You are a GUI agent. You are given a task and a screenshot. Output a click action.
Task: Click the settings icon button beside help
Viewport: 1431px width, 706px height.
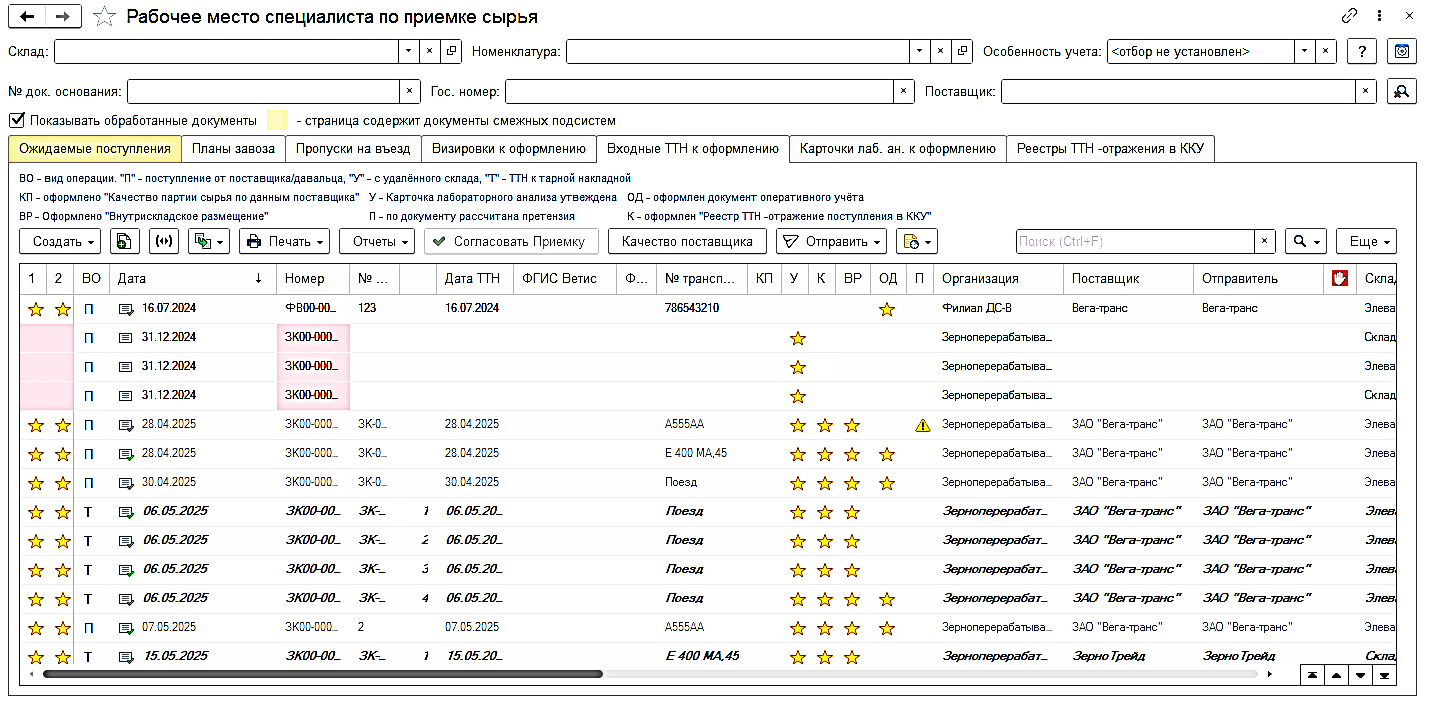pyautogui.click(x=1403, y=51)
